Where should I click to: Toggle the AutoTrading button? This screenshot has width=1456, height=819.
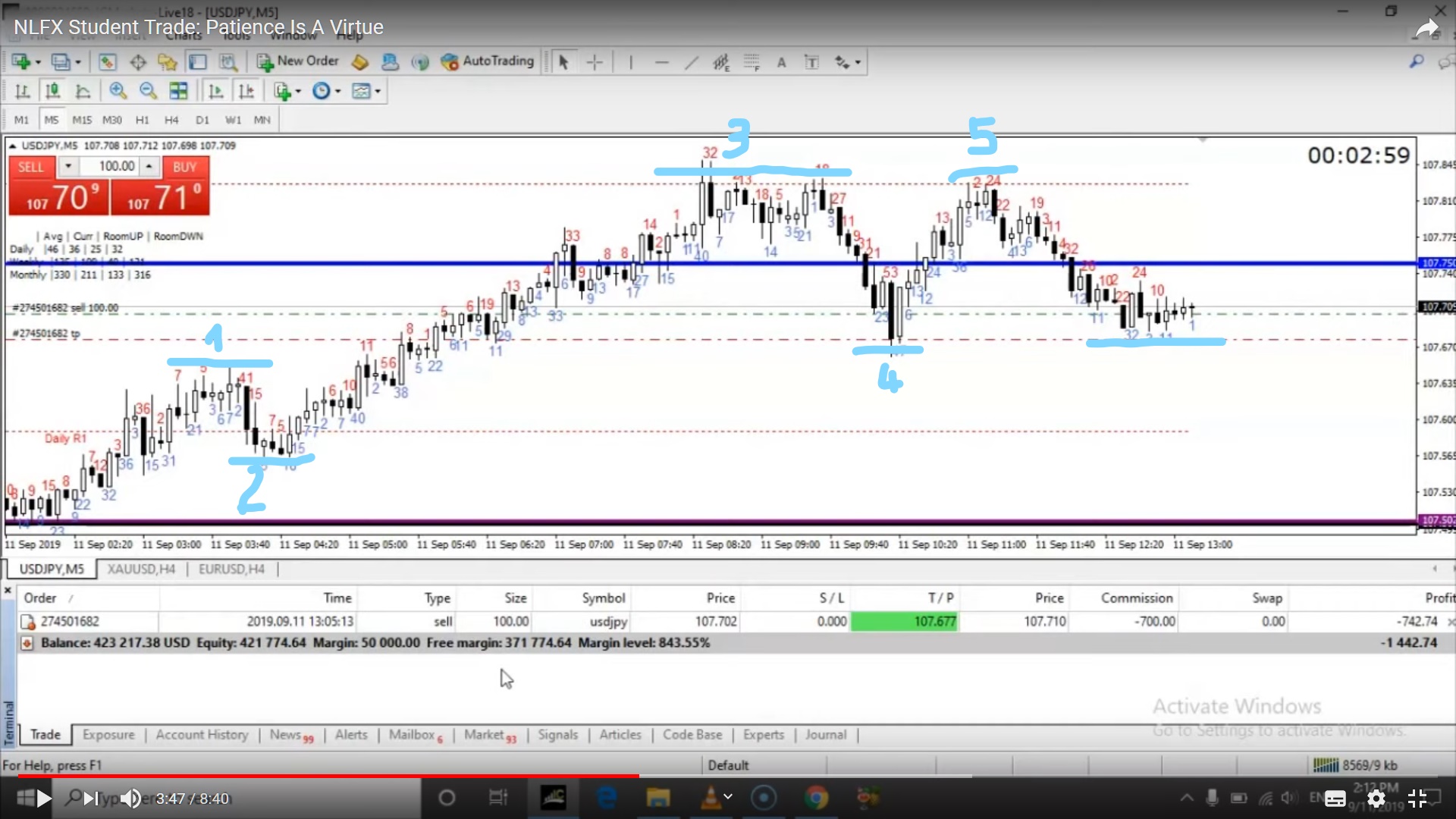point(488,61)
